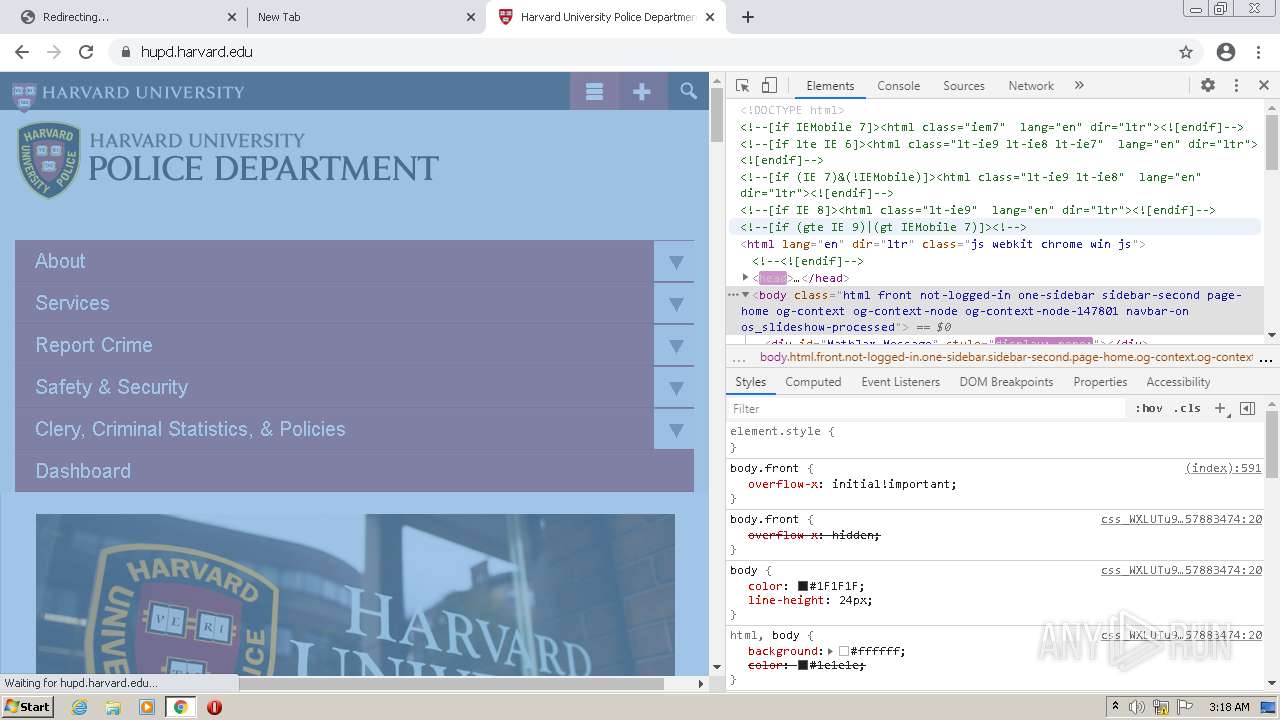
Task: Toggle the computed styles sidebar icon
Action: [1247, 408]
